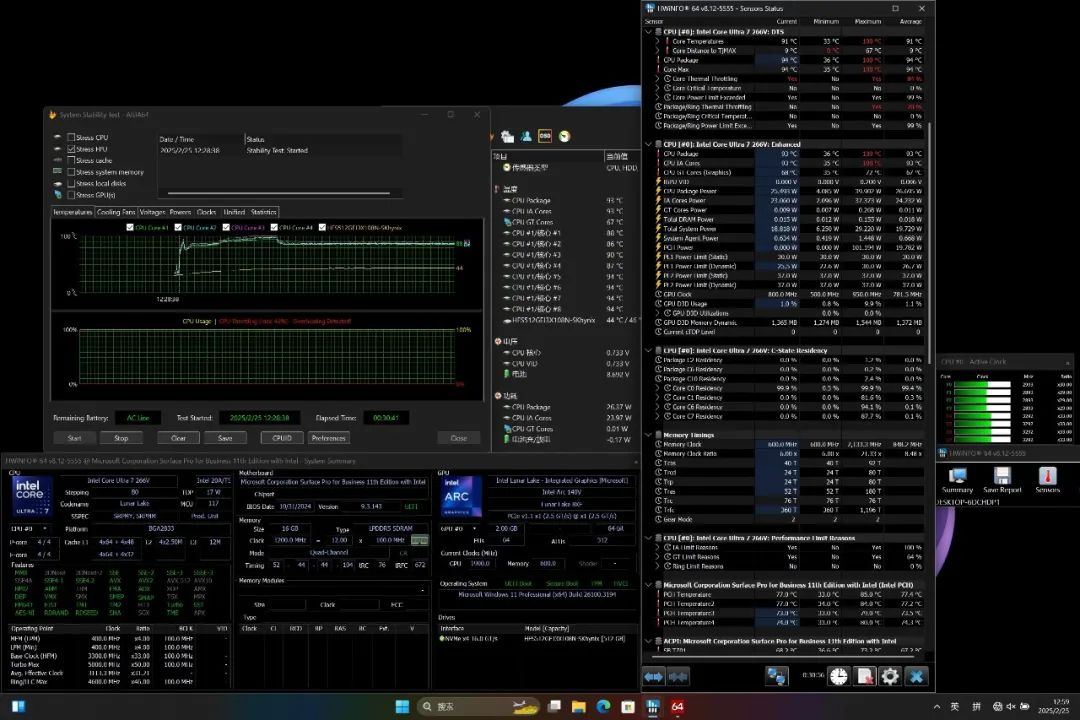Collapse the C-State Residency group
Image resolution: width=1080 pixels, height=720 pixels.
[648, 350]
